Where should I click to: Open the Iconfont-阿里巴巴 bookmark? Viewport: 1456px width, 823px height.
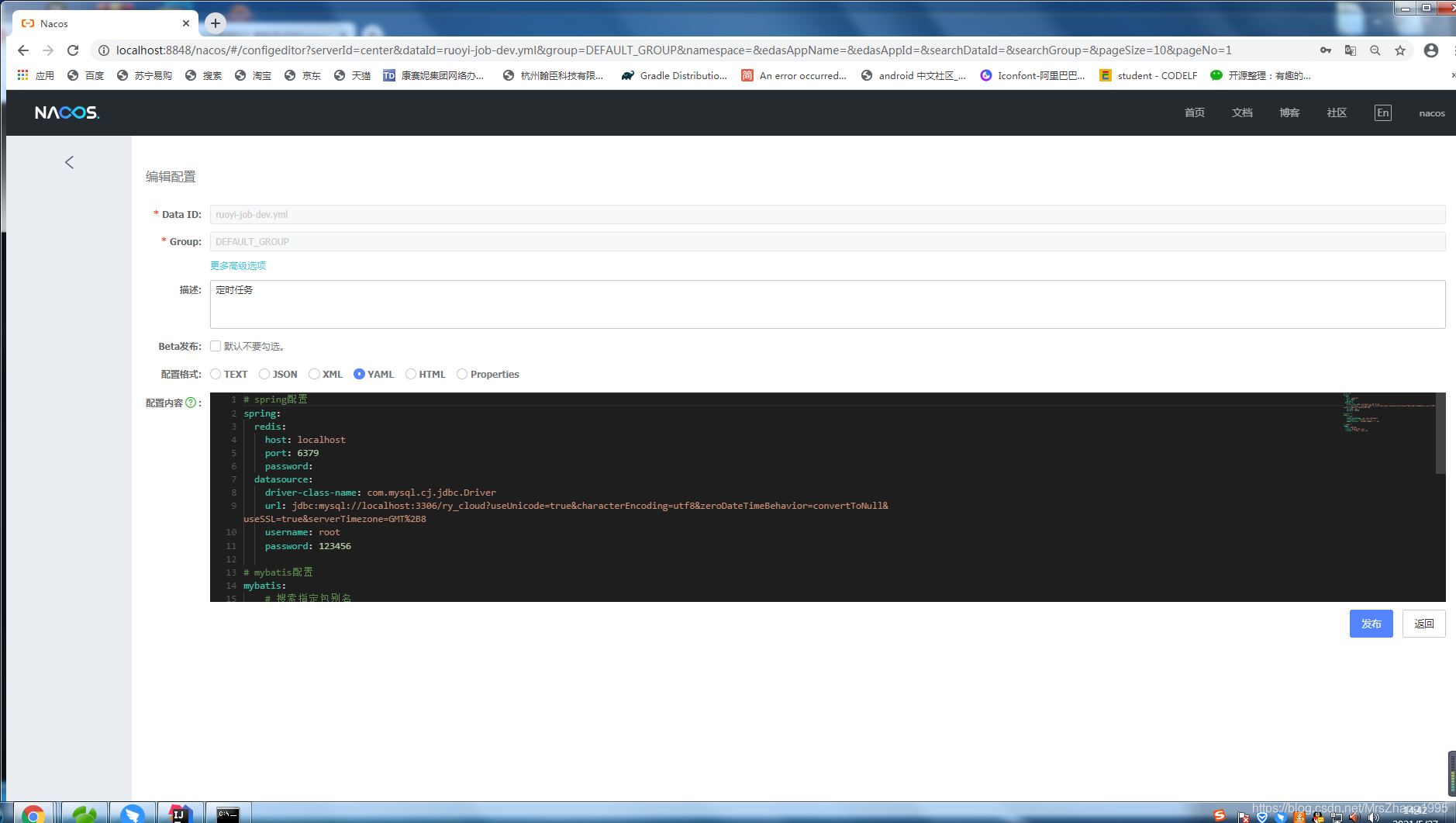tap(1033, 75)
